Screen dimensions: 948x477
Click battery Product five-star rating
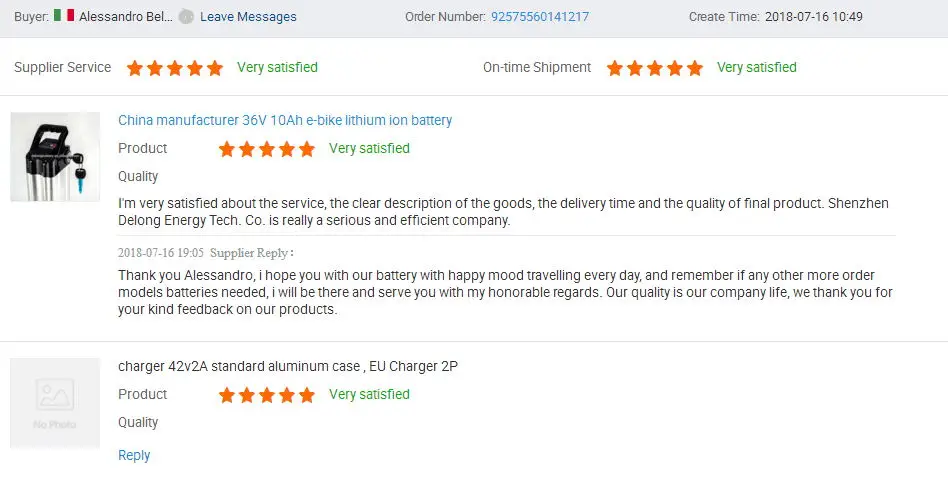click(x=267, y=149)
